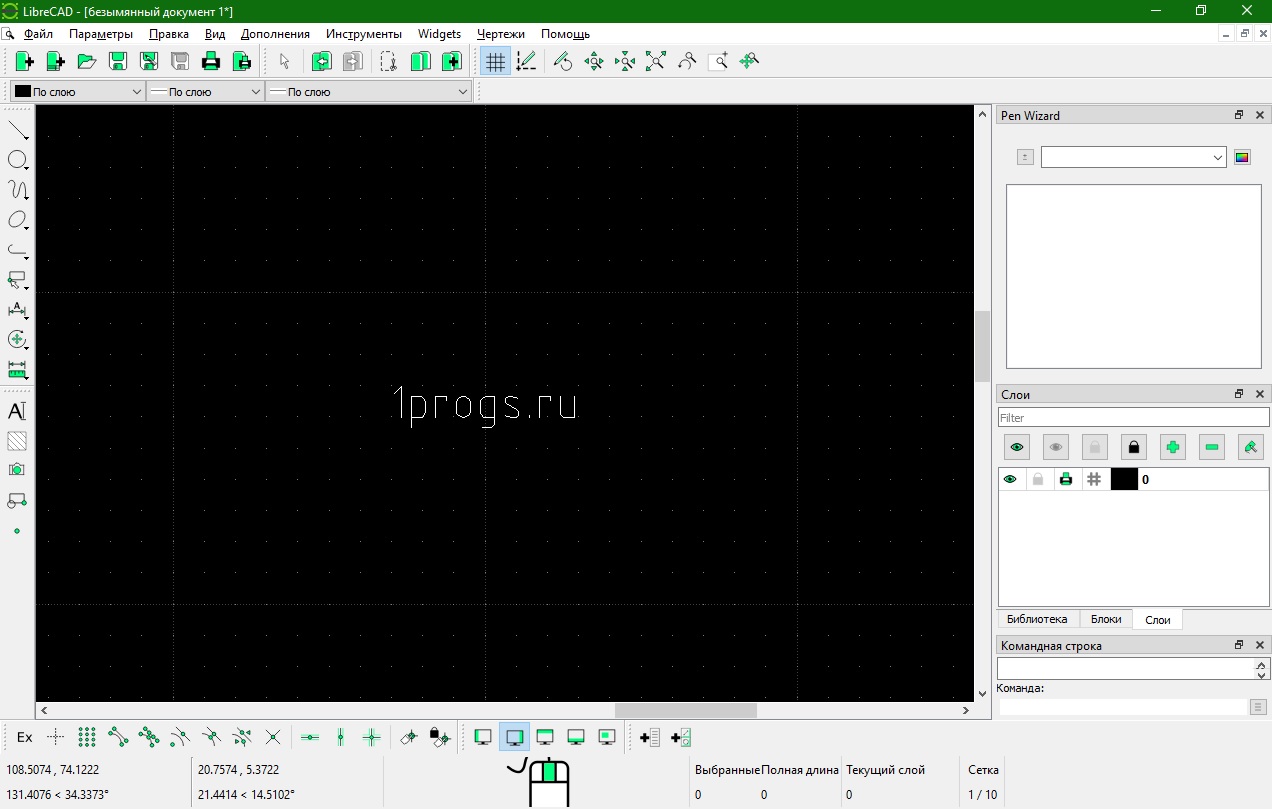Expand the Pen Wizard combo box
Screen dimensions: 1272x809
tap(1216, 157)
